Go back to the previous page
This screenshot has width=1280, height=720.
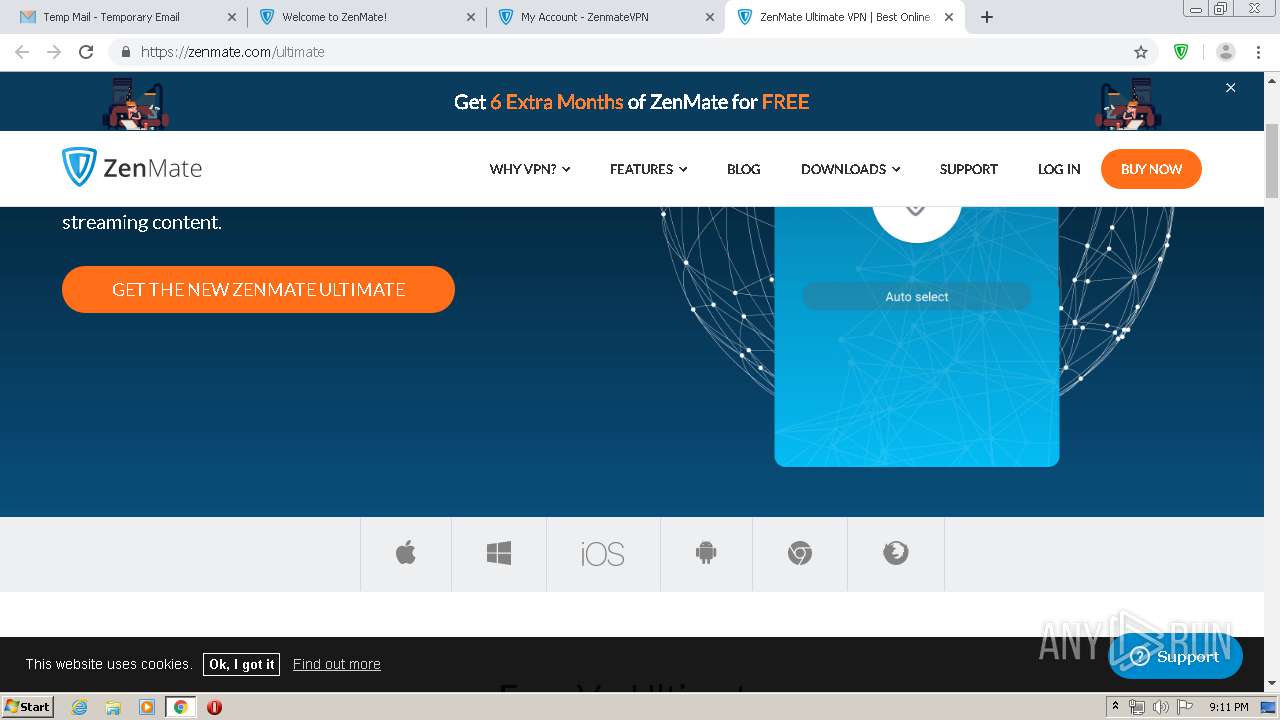[x=22, y=52]
